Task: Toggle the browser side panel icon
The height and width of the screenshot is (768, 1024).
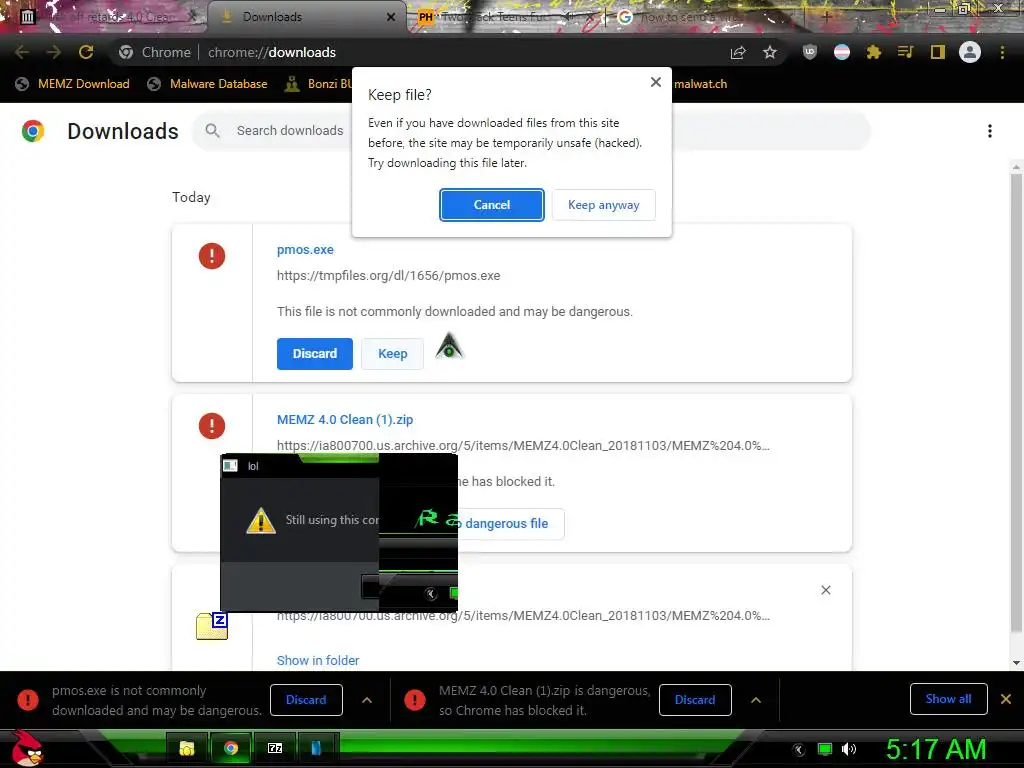Action: pos(938,52)
